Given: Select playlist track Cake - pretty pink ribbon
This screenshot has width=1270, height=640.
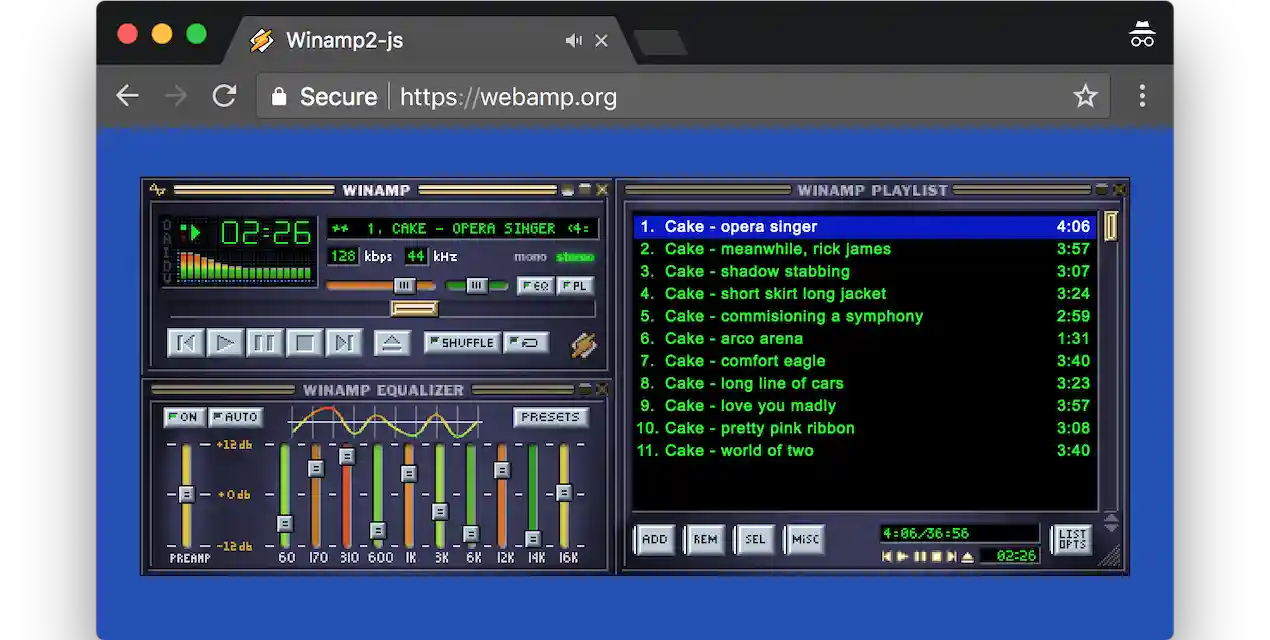Looking at the screenshot, I should coord(865,428).
